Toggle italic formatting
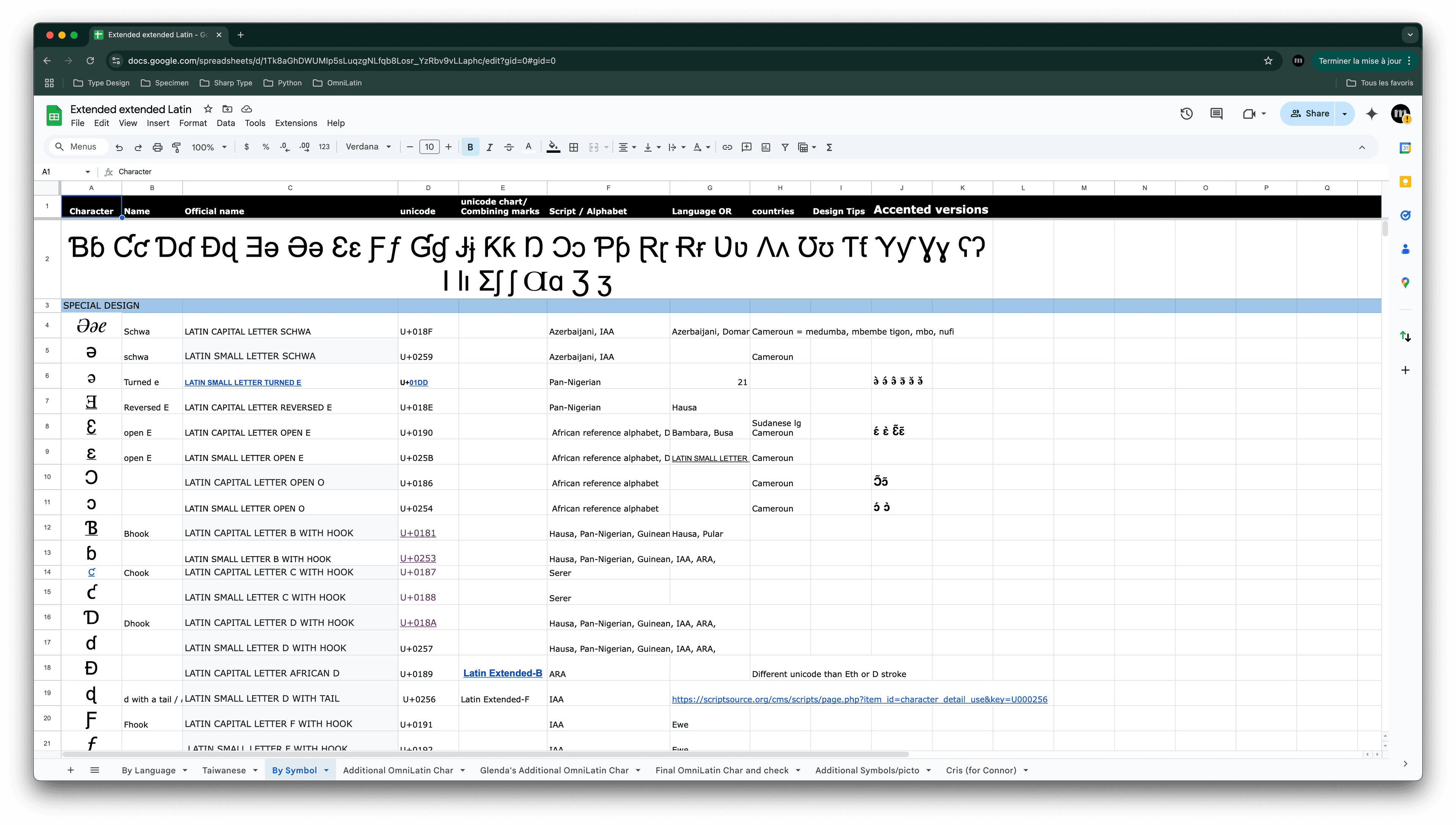This screenshot has height=825, width=1456. pyautogui.click(x=489, y=147)
